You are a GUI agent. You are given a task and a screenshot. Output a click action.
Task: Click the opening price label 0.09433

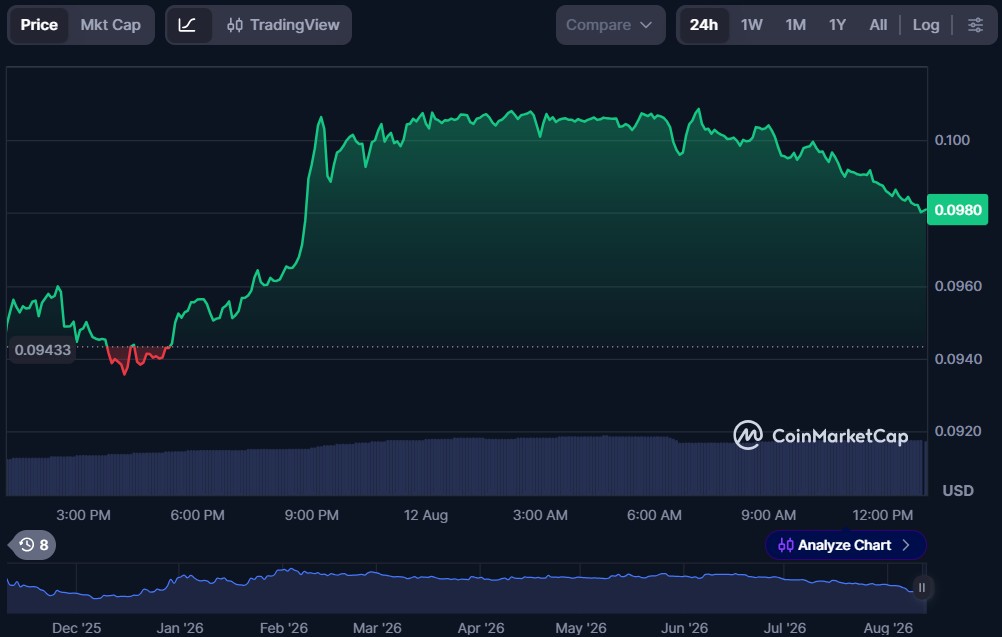tap(42, 349)
